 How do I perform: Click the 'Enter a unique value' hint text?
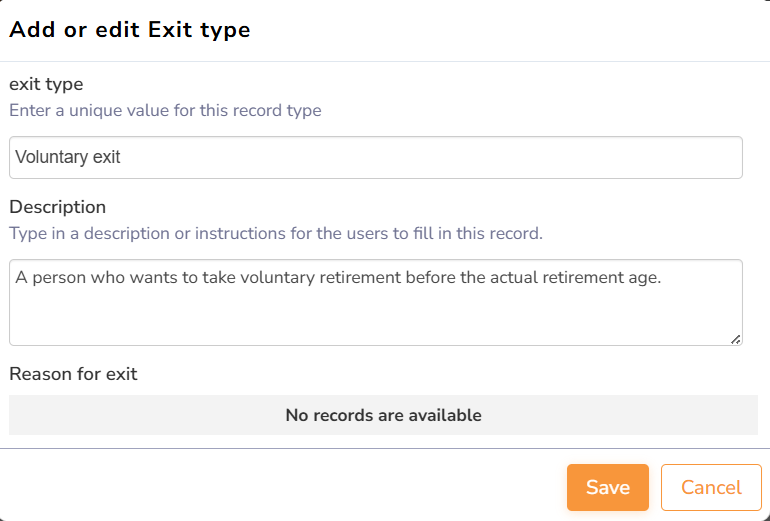click(165, 110)
